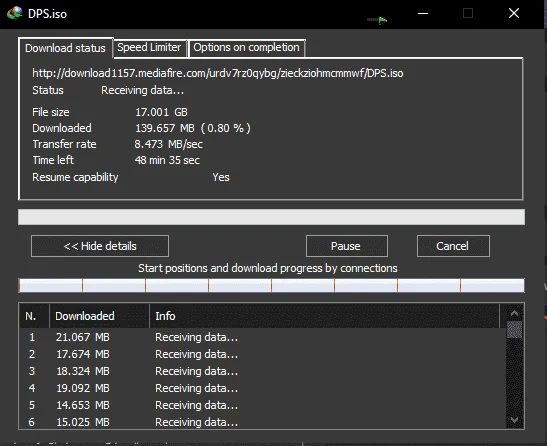
Task: Click the Info column header
Action: click(324, 316)
